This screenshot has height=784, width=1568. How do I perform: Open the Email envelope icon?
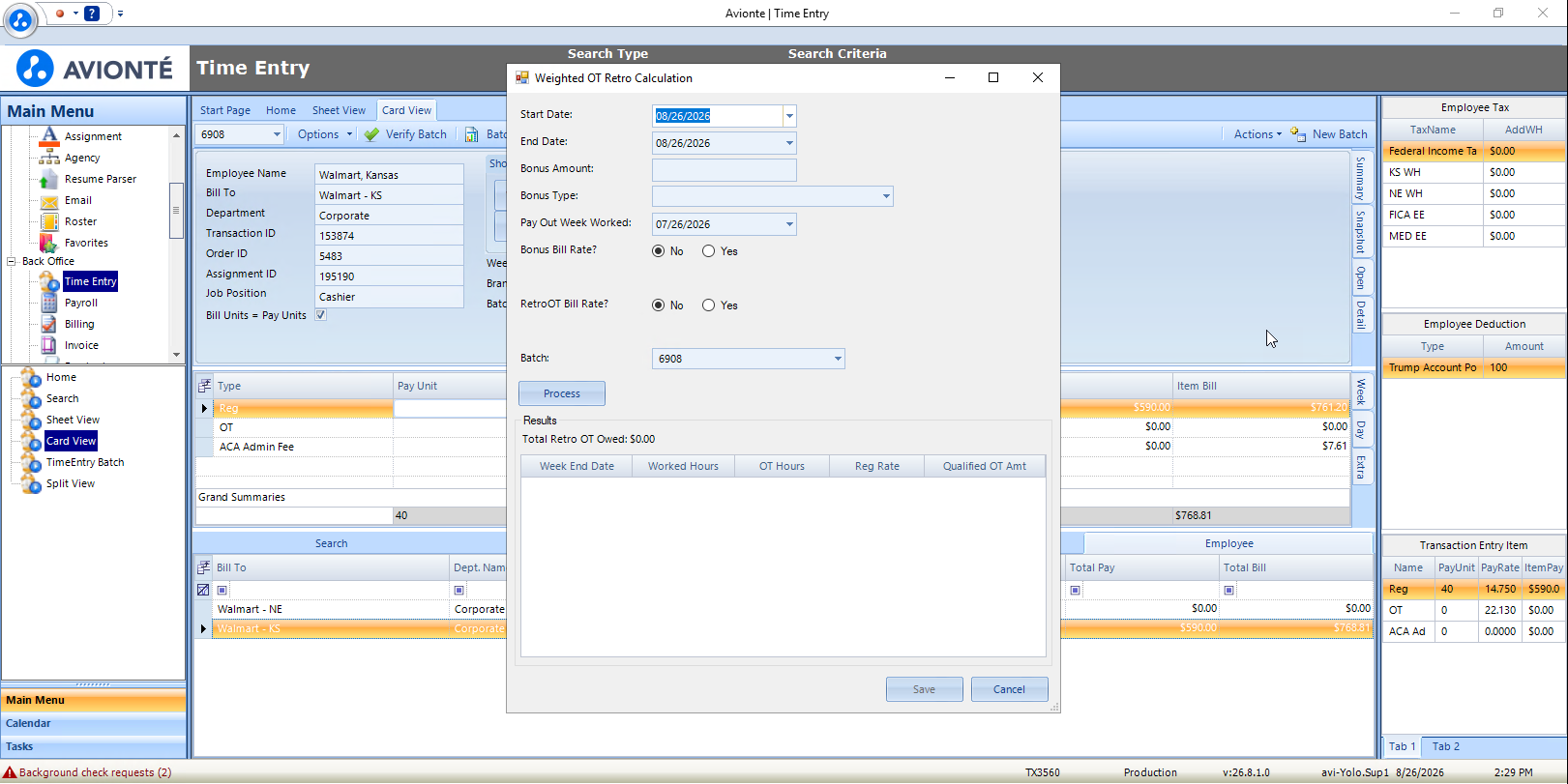click(49, 201)
